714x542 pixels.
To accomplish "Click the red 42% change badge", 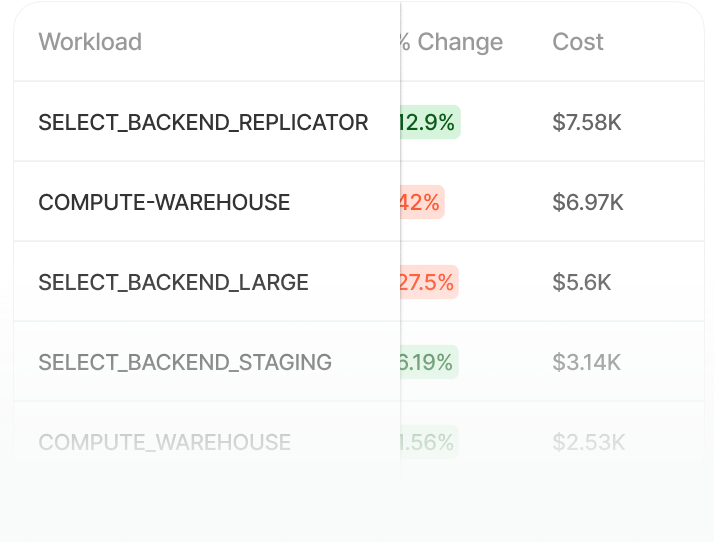I will (x=422, y=202).
